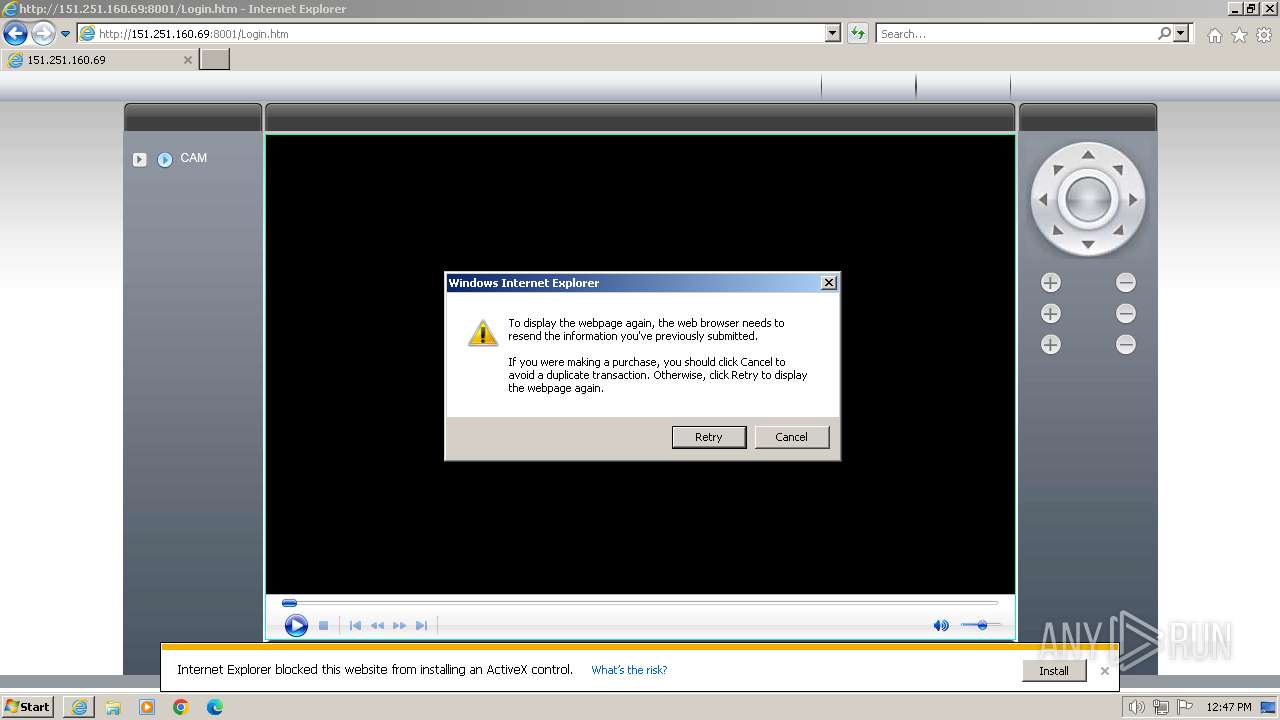Fast forward the video in media player
This screenshot has width=1280, height=720.
pos(399,625)
